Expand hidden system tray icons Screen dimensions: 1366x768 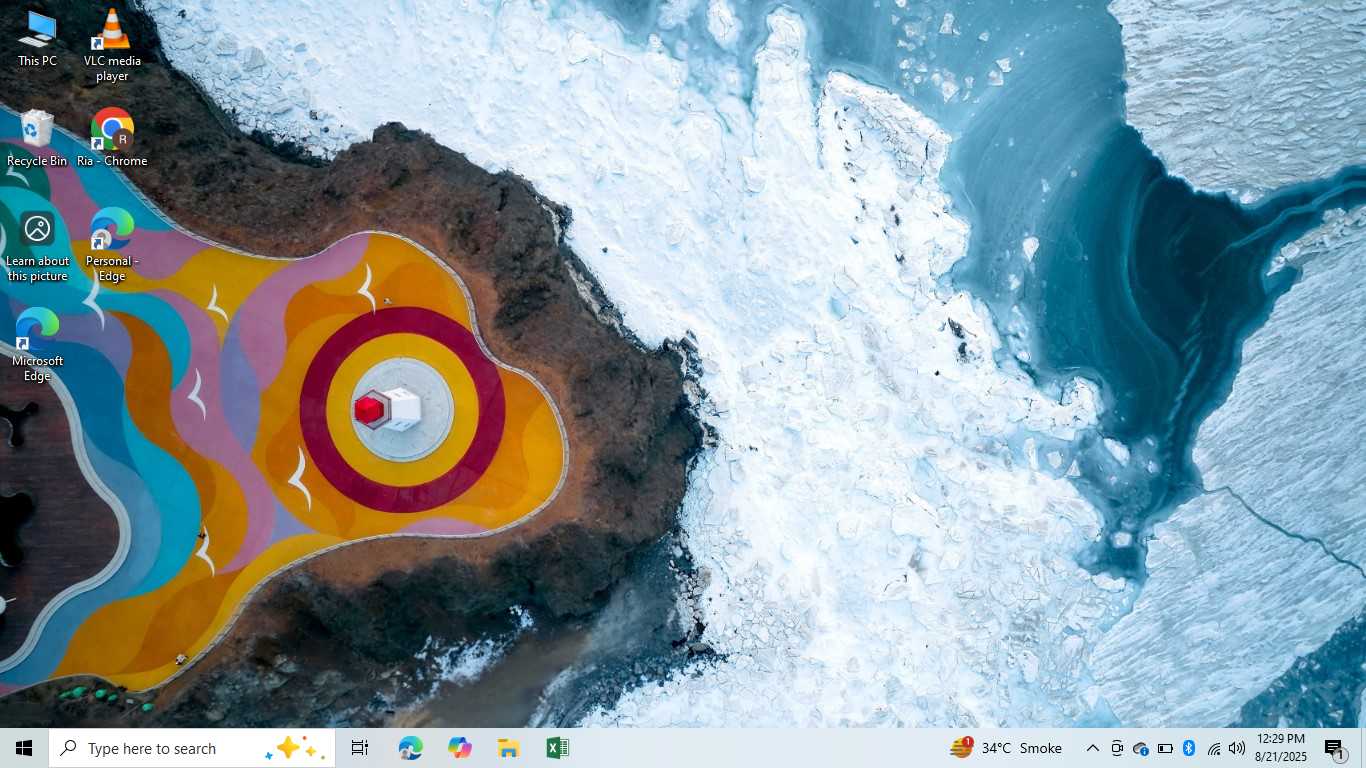pos(1092,748)
